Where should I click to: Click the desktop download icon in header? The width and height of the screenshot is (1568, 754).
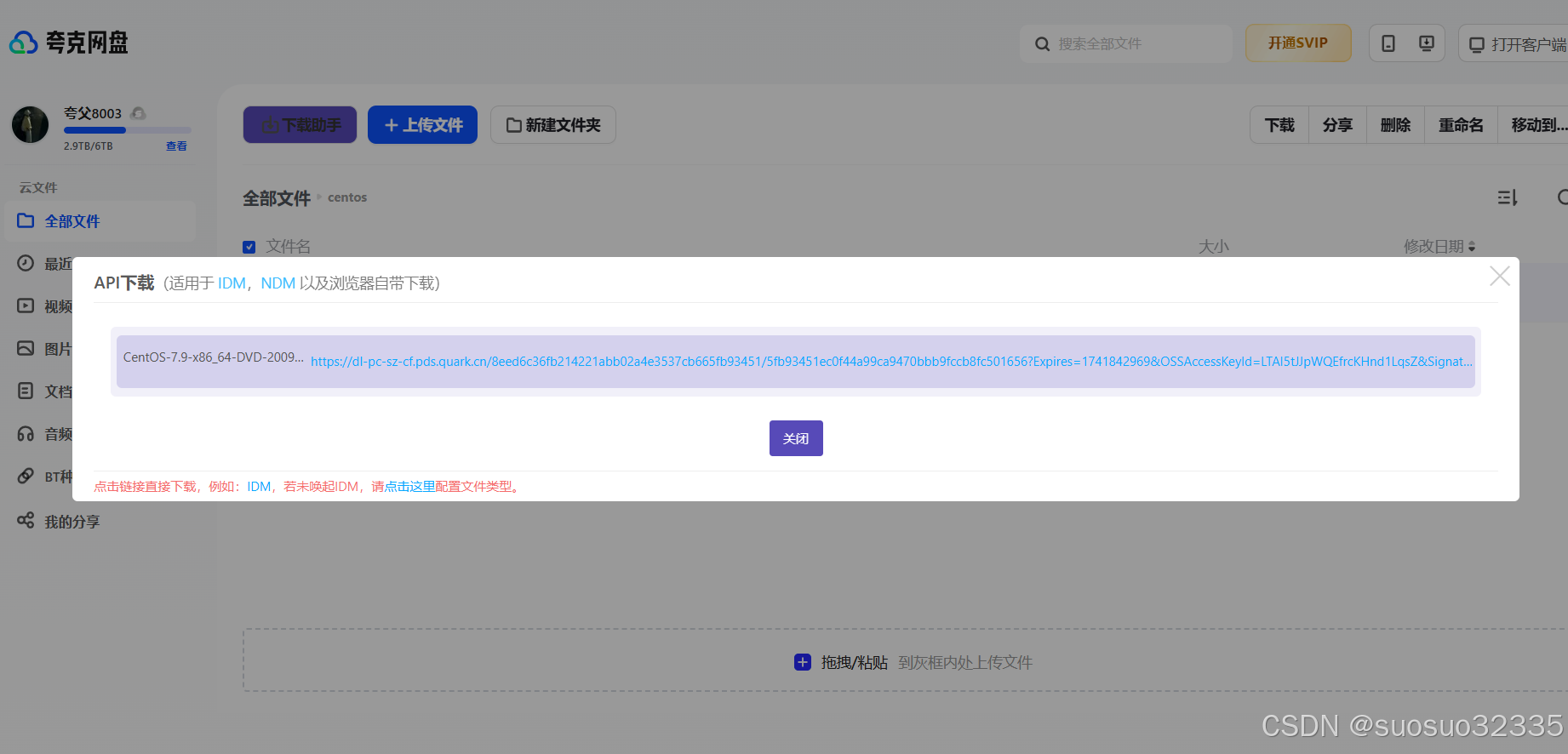pyautogui.click(x=1427, y=43)
